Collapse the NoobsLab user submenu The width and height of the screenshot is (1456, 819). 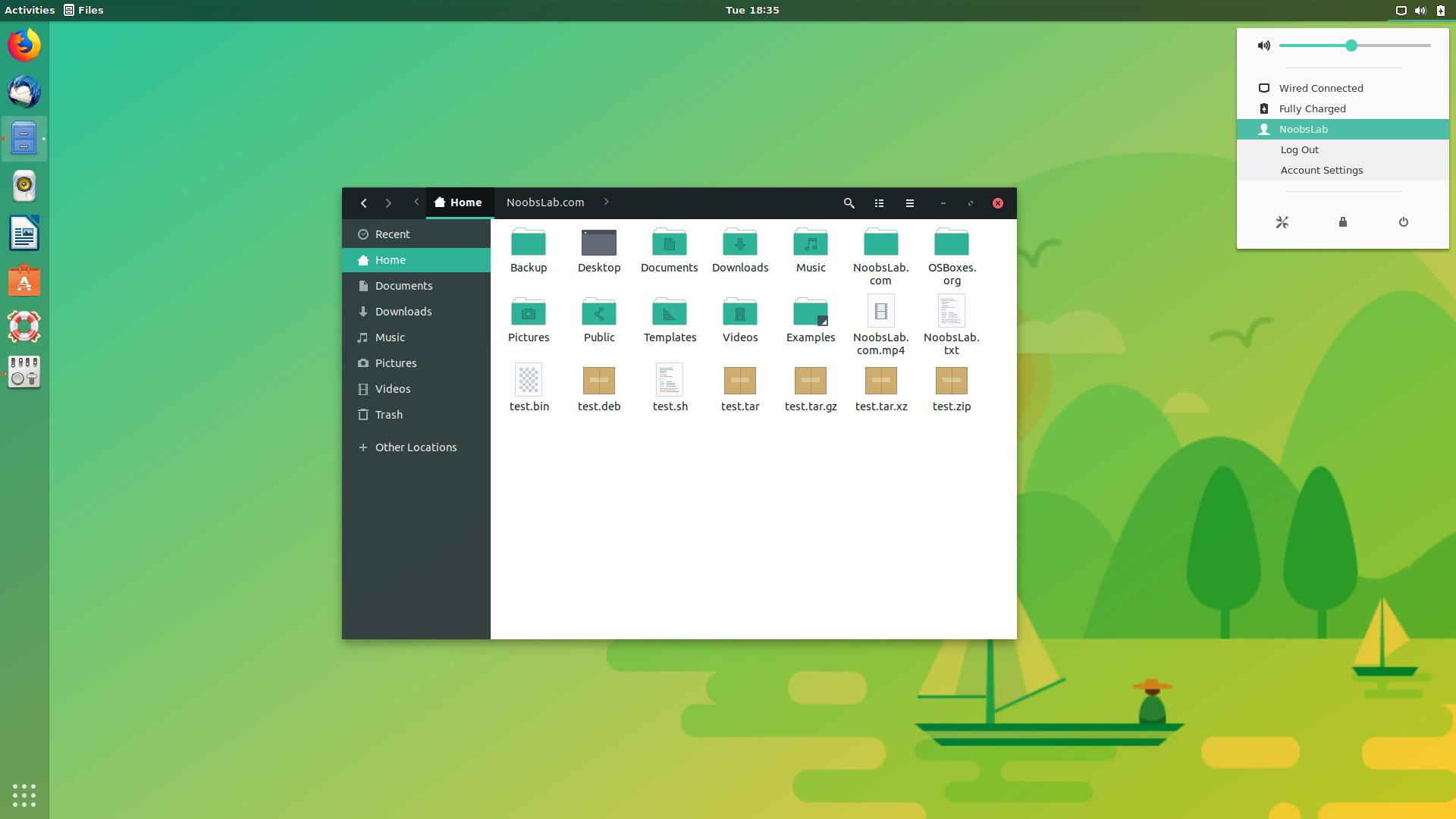tap(1303, 130)
